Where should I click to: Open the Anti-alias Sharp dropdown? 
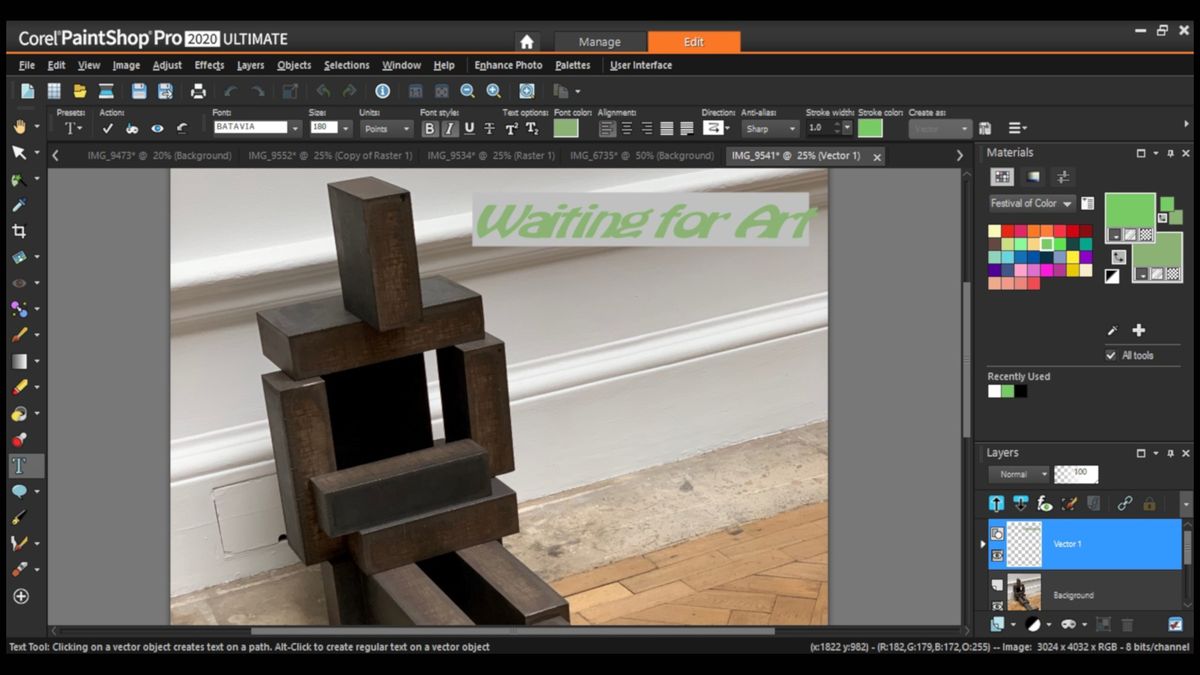pyautogui.click(x=792, y=128)
